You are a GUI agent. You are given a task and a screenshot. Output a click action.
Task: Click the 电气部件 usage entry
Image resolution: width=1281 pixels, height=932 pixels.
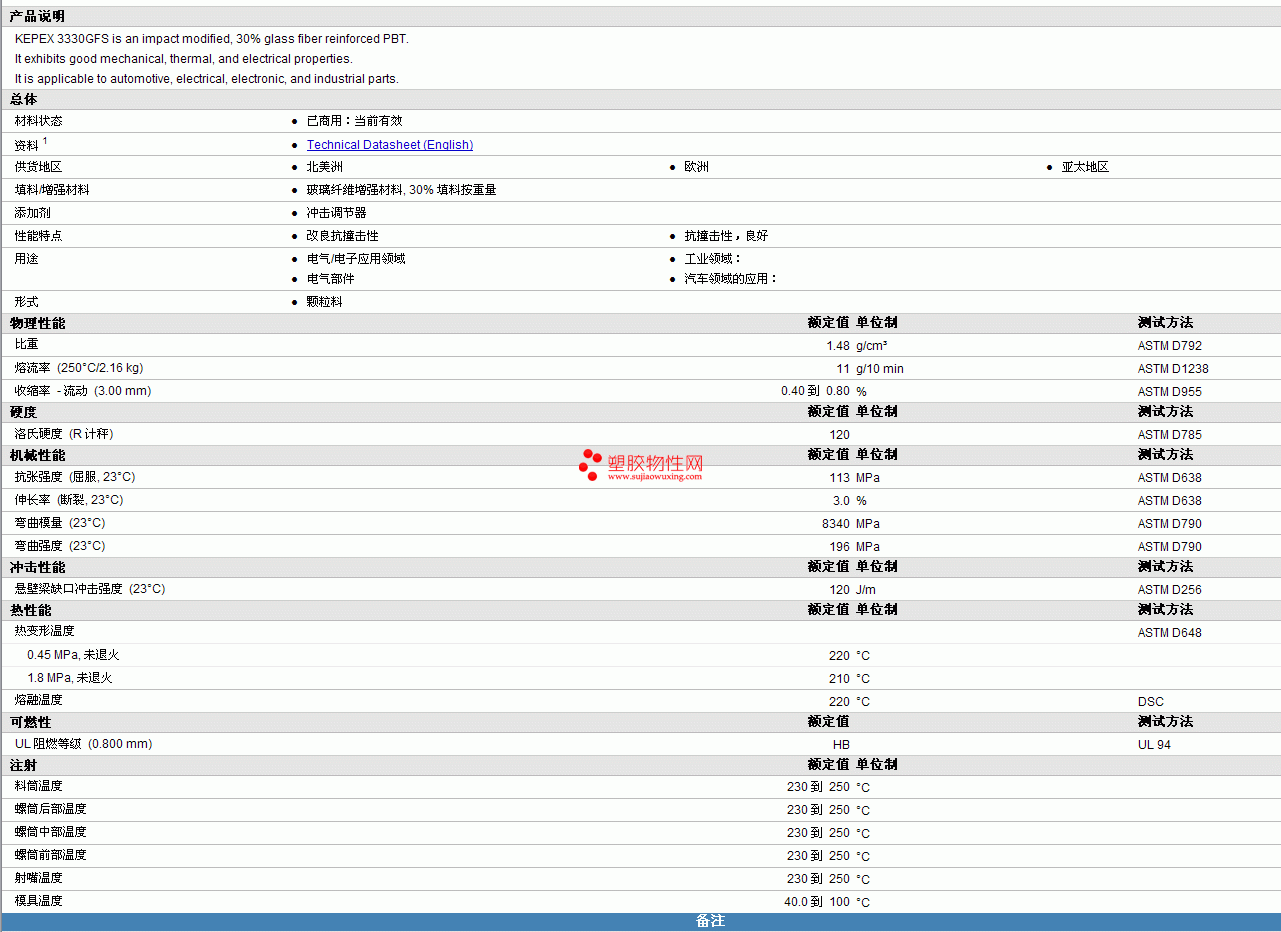(330, 279)
